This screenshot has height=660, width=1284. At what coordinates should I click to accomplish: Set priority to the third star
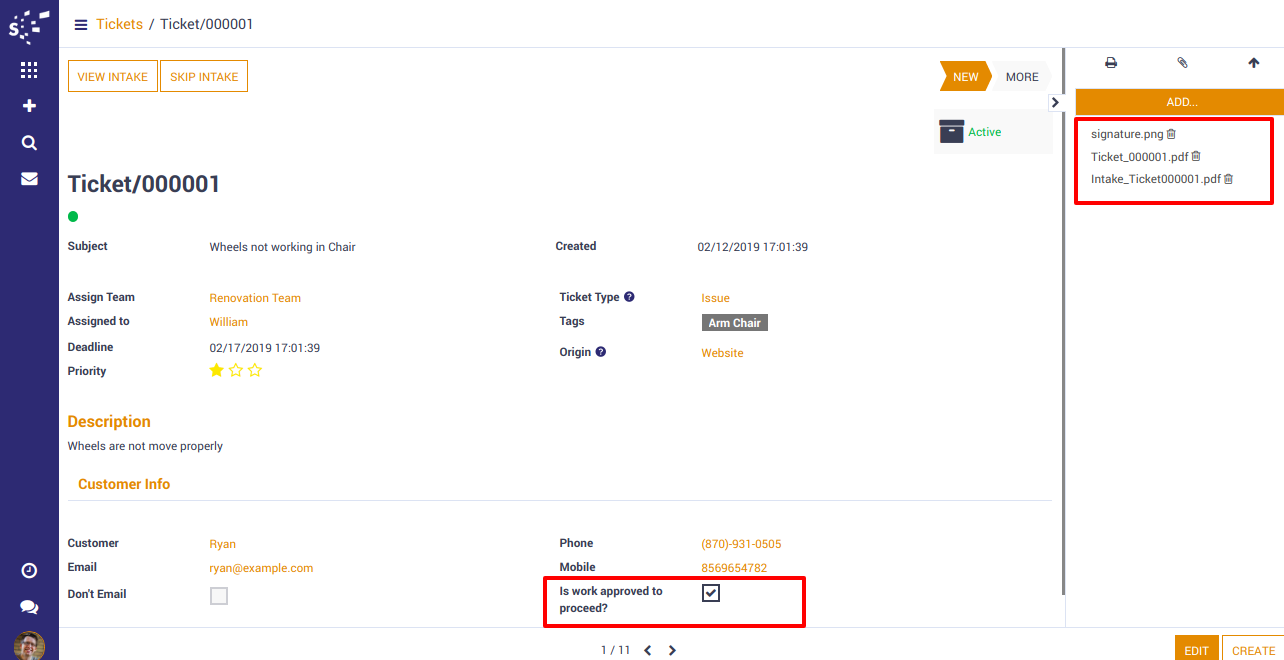(x=255, y=371)
